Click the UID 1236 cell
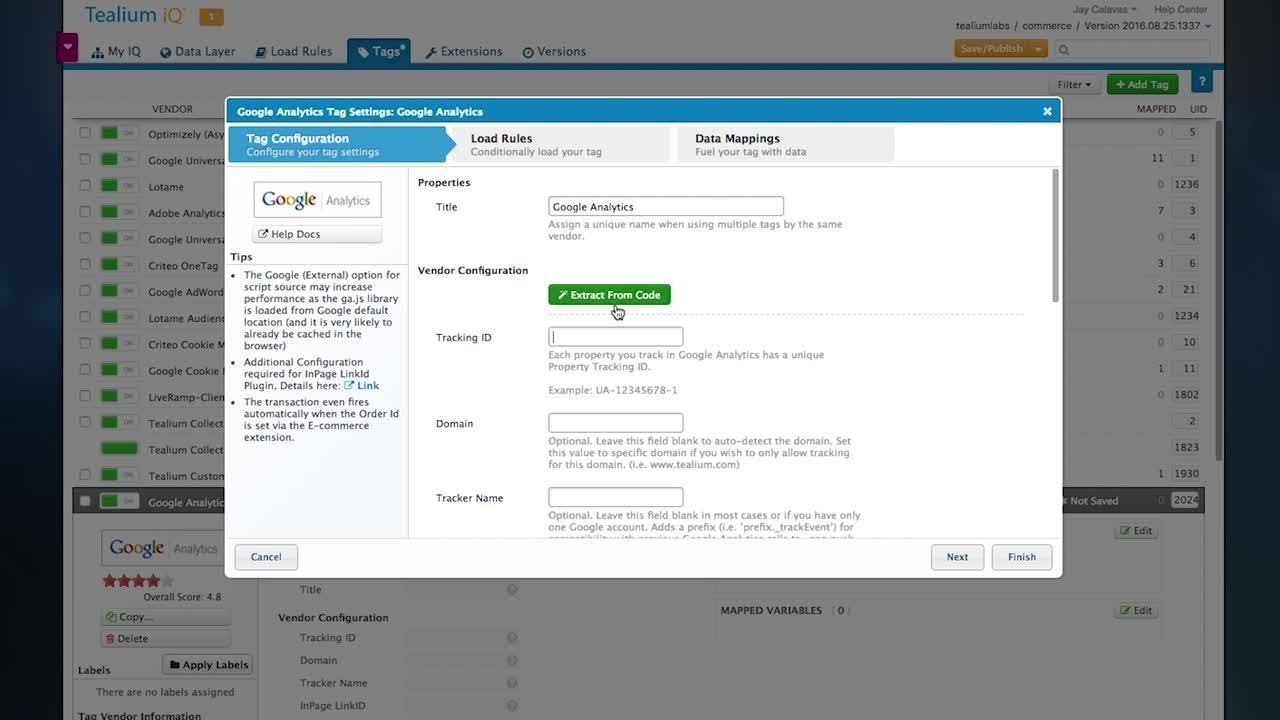The image size is (1280, 720). pyautogui.click(x=1186, y=185)
